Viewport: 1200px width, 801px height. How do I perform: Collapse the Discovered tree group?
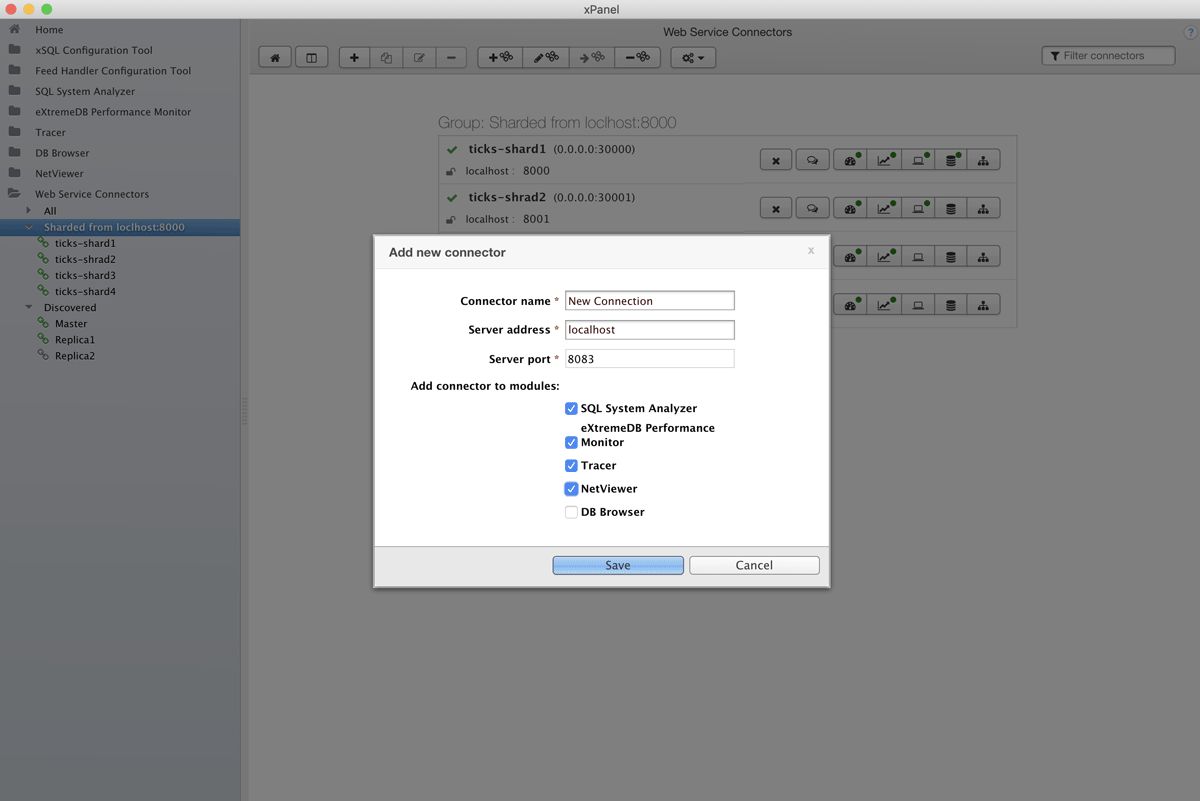[29, 308]
